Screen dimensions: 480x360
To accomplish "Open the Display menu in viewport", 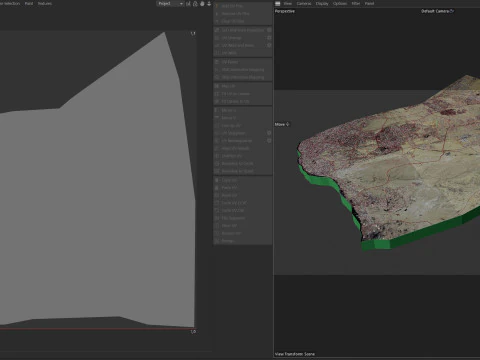I will [322, 4].
